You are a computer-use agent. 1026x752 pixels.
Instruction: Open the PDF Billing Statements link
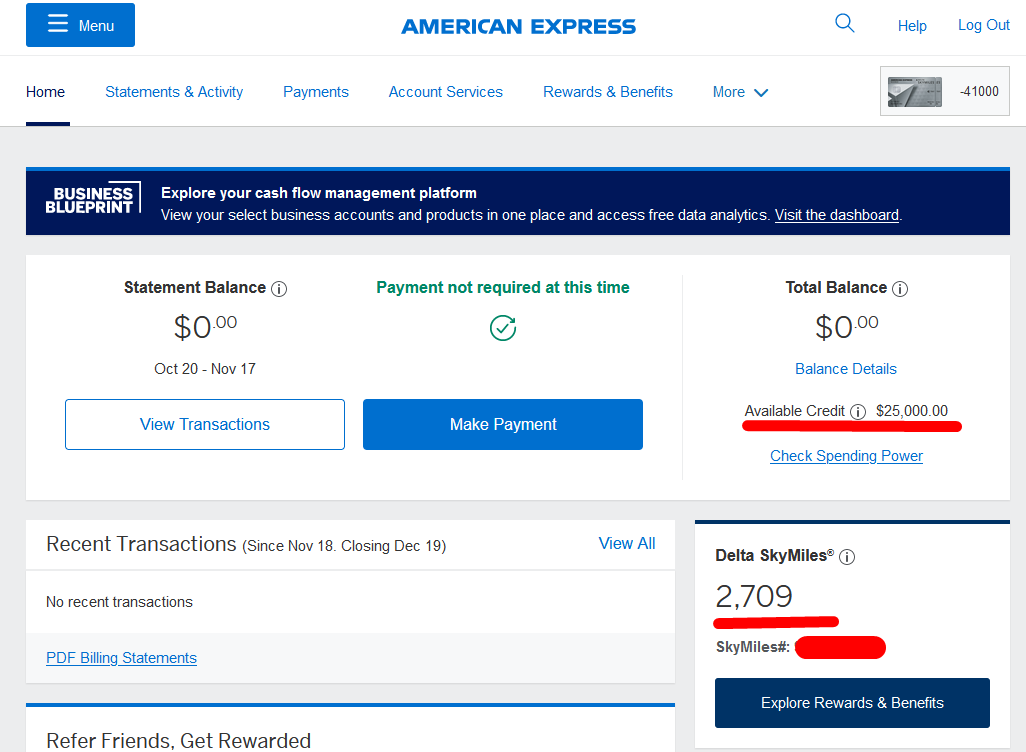pos(121,658)
